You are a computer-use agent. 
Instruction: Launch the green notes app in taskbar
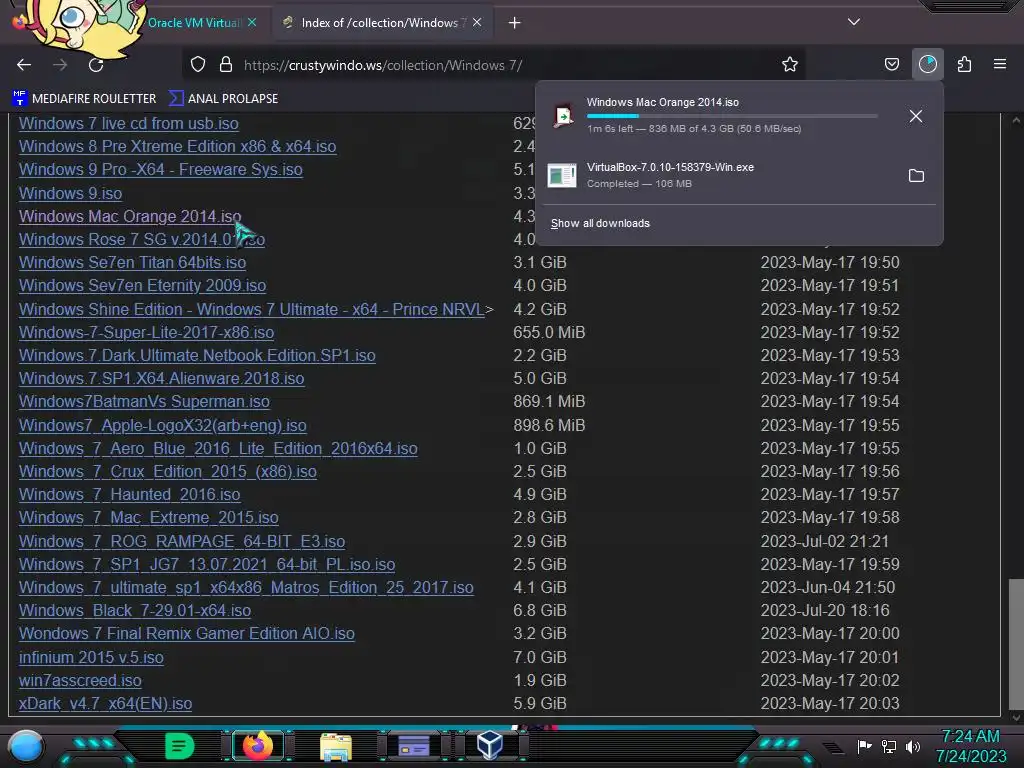click(x=180, y=746)
